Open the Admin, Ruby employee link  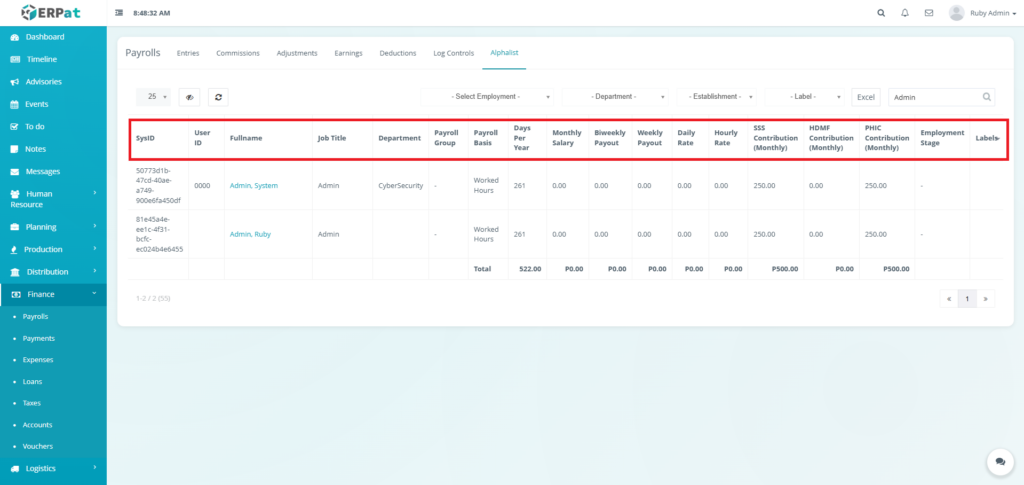pos(250,234)
